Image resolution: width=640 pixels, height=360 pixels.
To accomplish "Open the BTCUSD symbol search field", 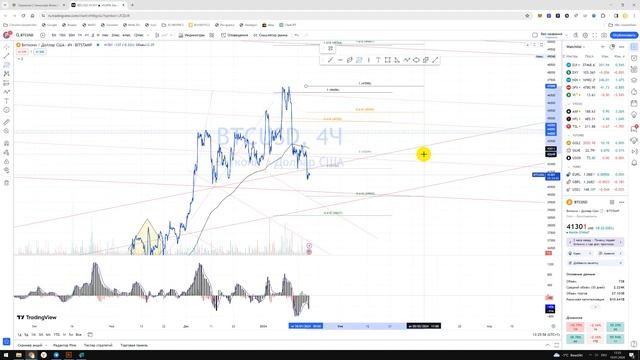I will click(24, 35).
